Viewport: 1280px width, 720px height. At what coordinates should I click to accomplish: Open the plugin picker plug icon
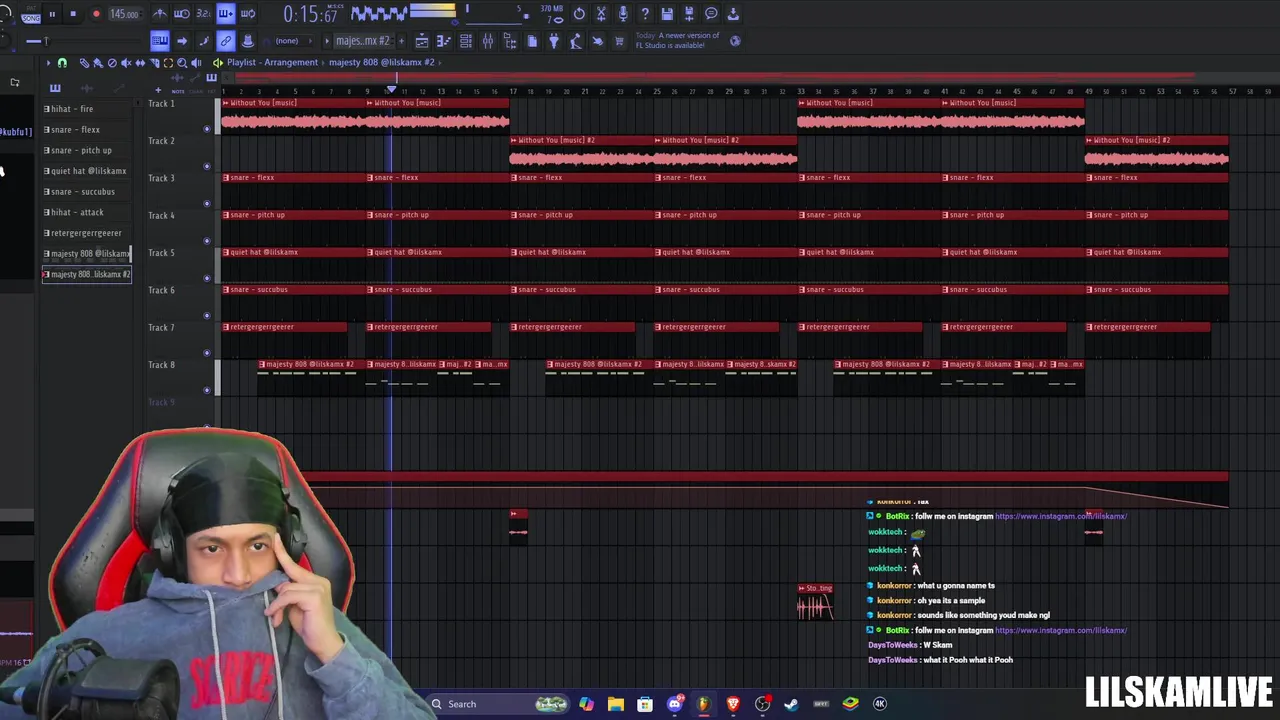click(554, 41)
